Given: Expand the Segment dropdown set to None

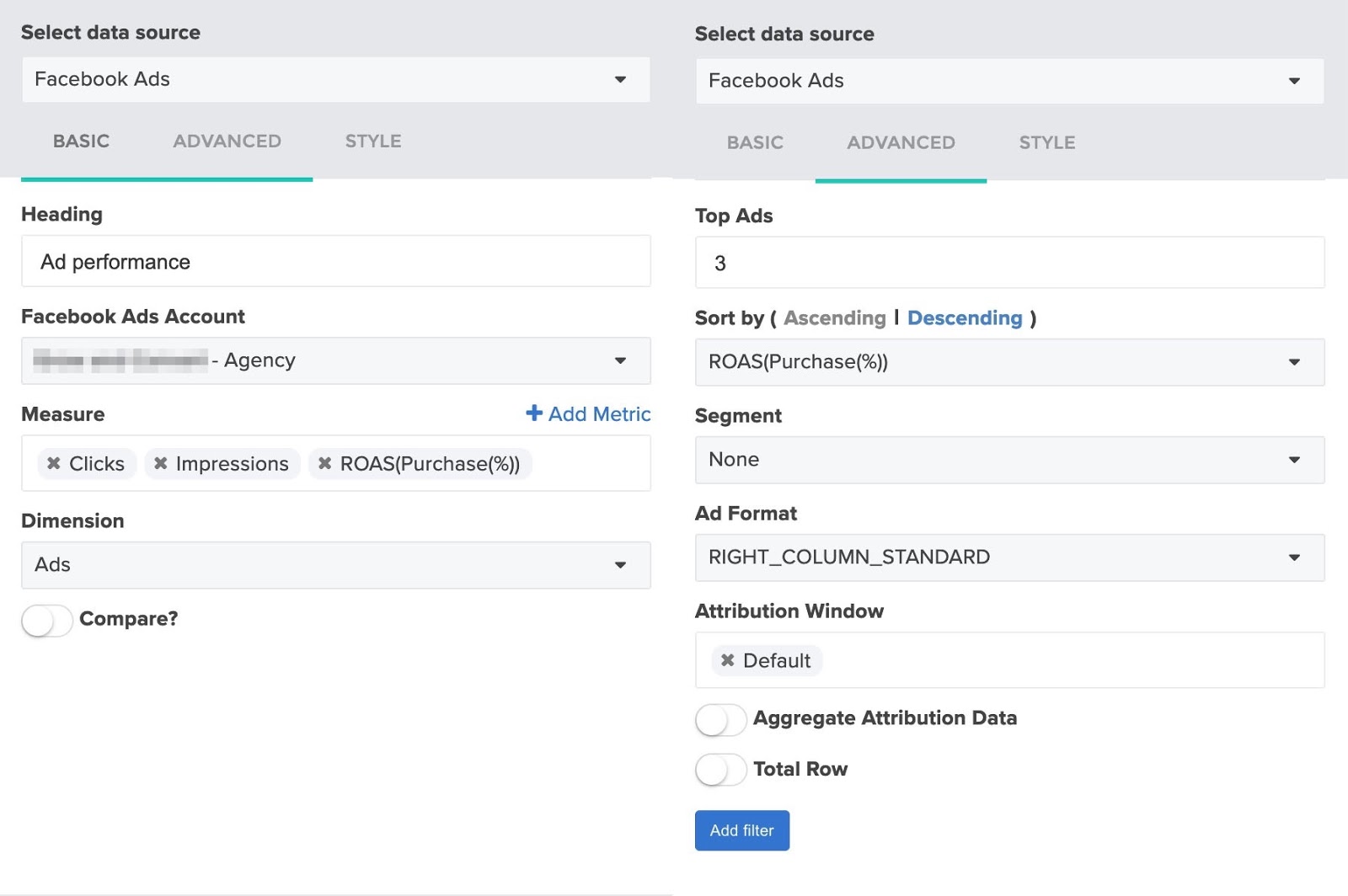Looking at the screenshot, I should 1009,460.
